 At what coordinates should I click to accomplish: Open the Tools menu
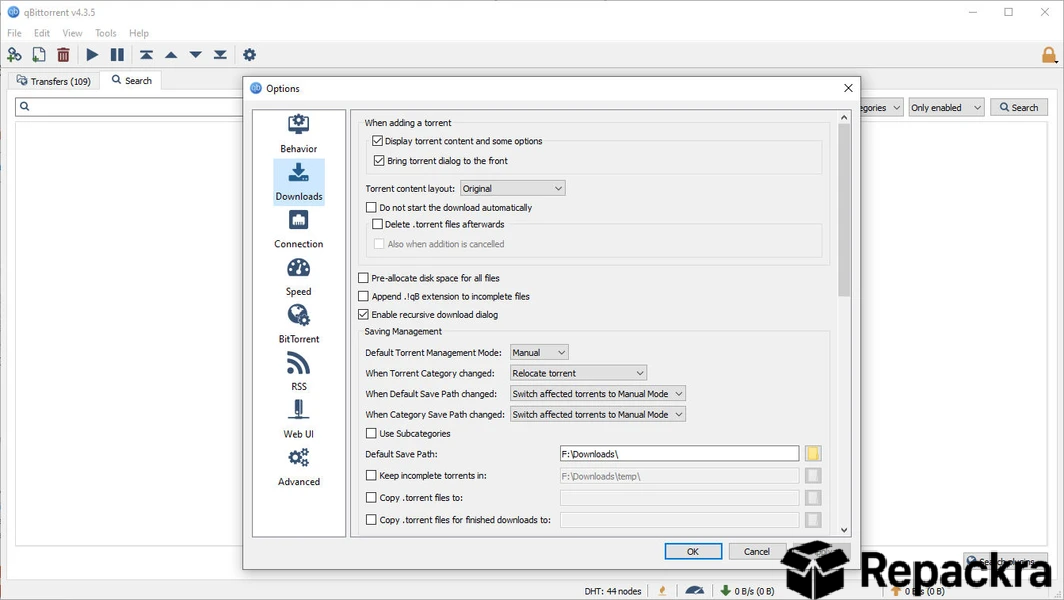click(x=105, y=33)
